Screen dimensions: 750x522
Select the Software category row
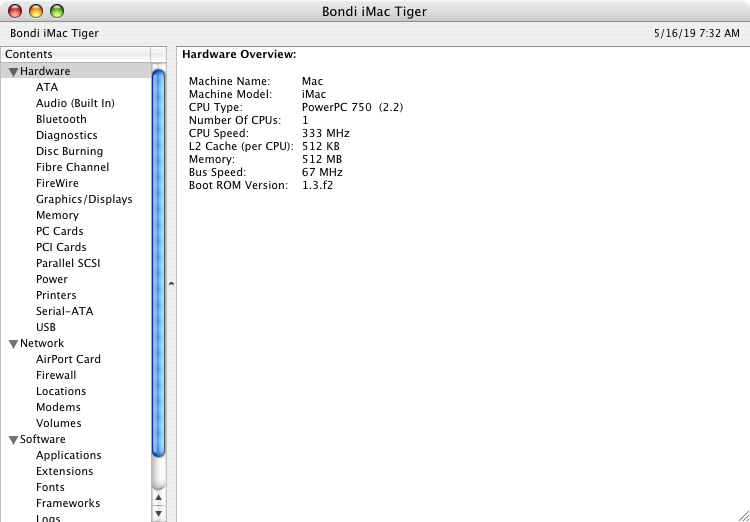(76, 440)
